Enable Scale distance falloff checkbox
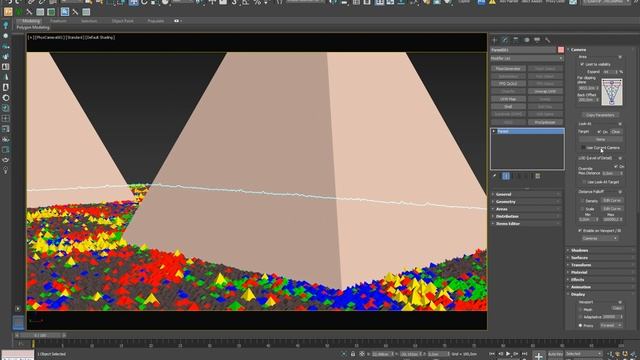The image size is (640, 360). coord(582,209)
